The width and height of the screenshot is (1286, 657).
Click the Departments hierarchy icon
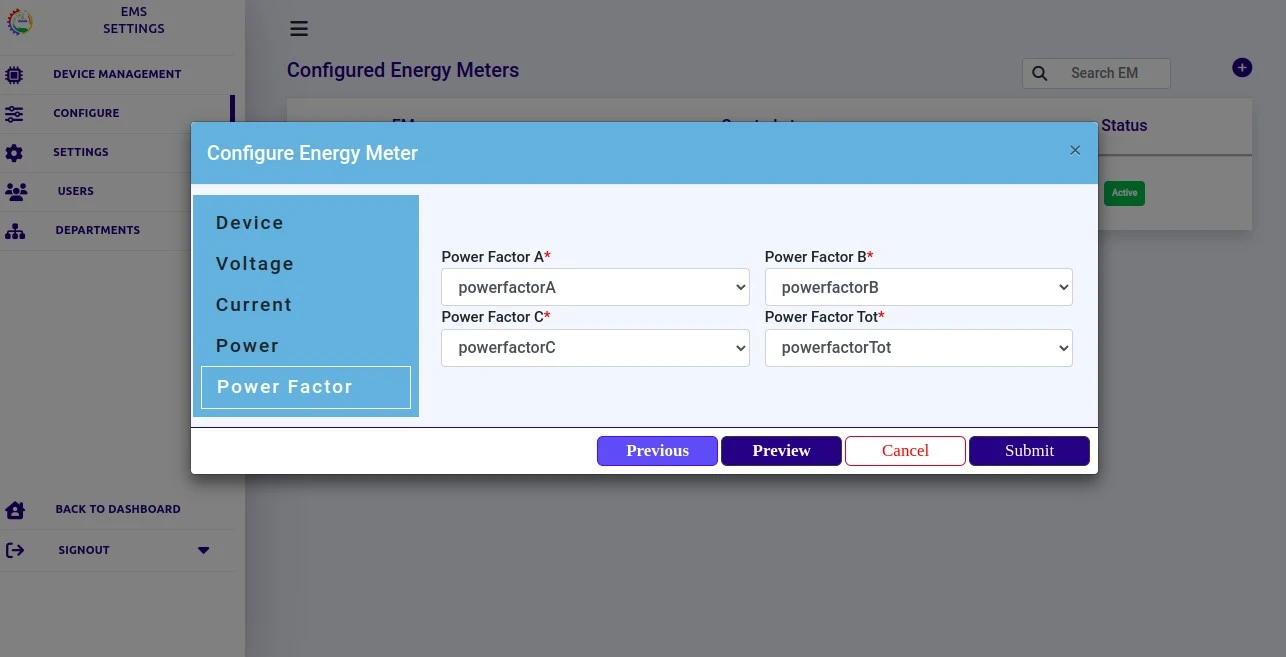pos(15,230)
